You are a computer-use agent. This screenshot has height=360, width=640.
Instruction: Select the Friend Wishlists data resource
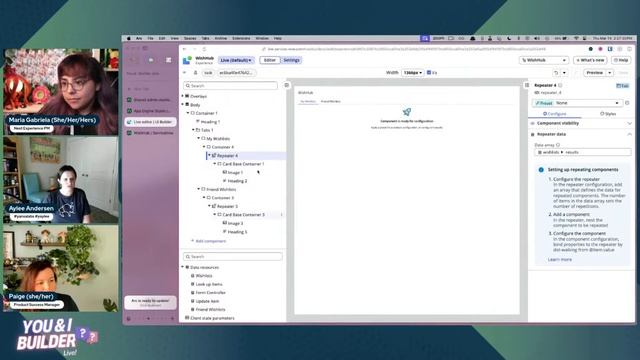click(210, 309)
